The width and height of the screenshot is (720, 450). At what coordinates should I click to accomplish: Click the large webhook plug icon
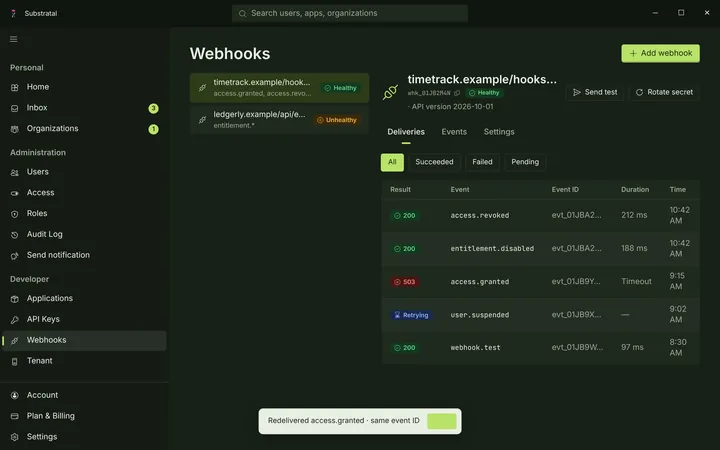click(x=390, y=92)
